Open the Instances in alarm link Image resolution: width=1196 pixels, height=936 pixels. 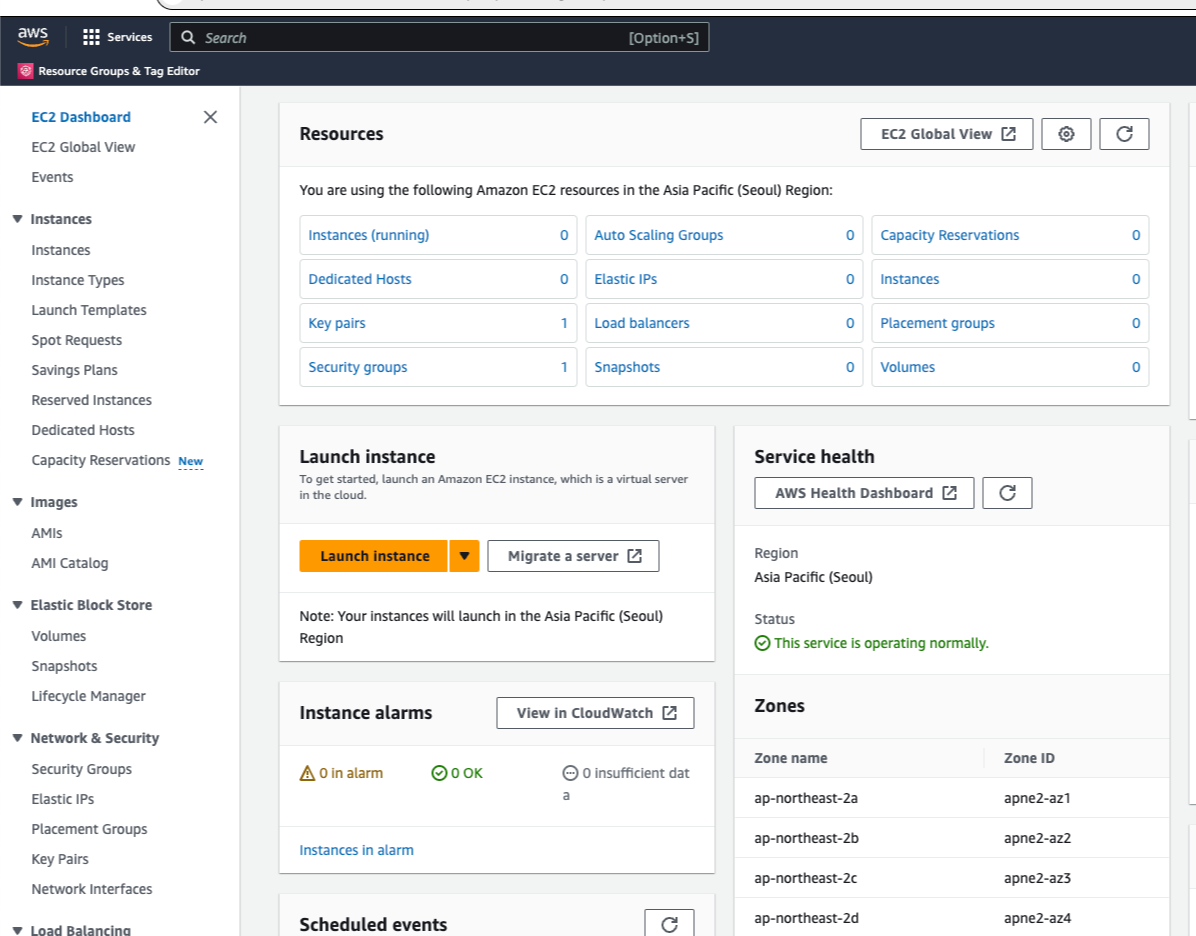click(x=356, y=850)
